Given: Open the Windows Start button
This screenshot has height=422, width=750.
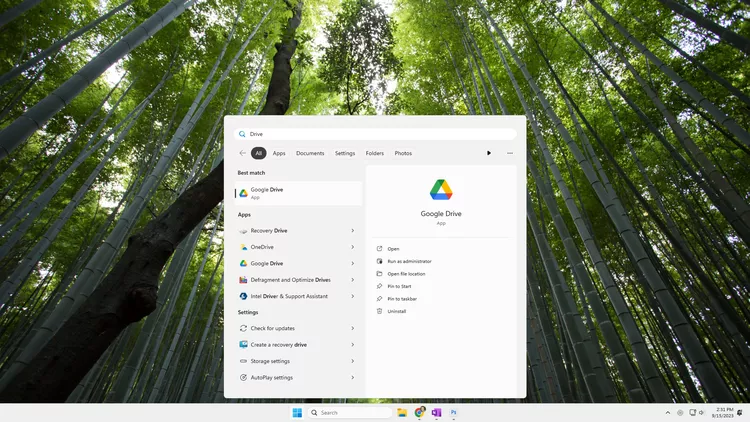Looking at the screenshot, I should pyautogui.click(x=297, y=412).
